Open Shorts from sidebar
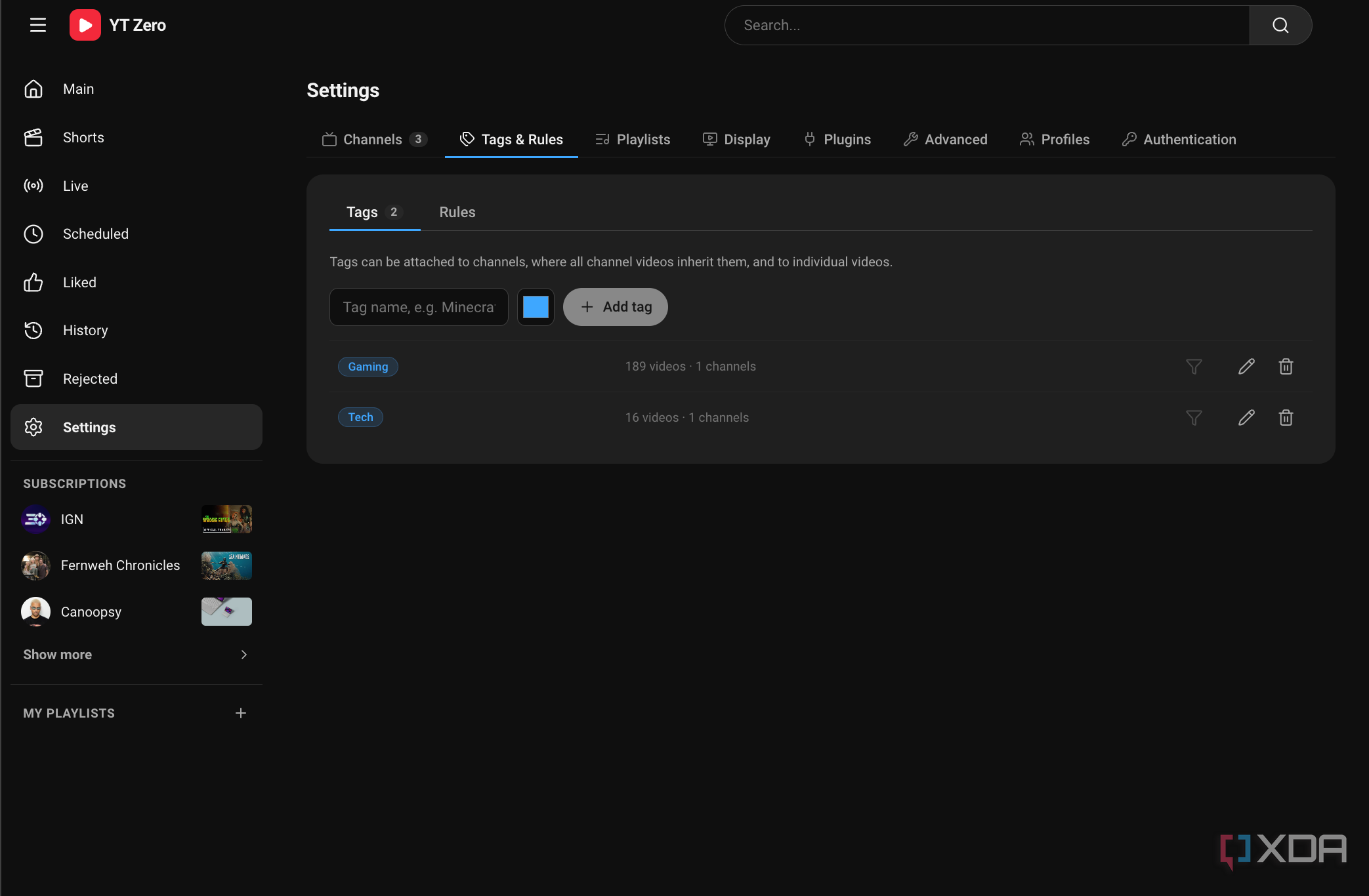Screen dimensions: 1369x896 click(137, 137)
